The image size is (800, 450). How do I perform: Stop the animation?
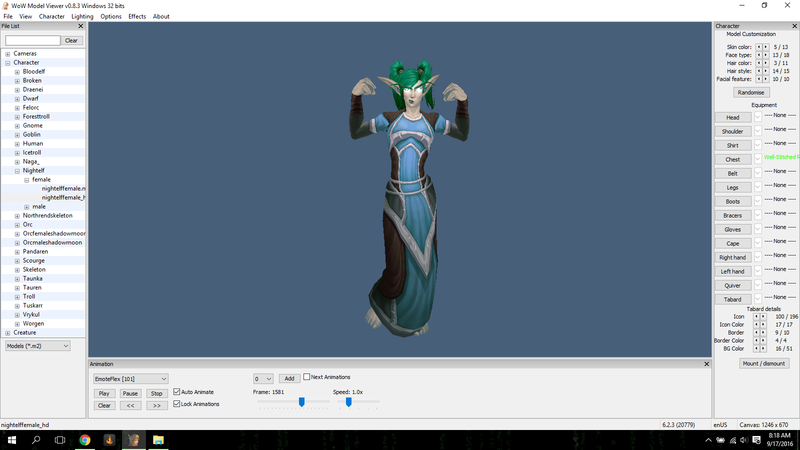pos(157,393)
